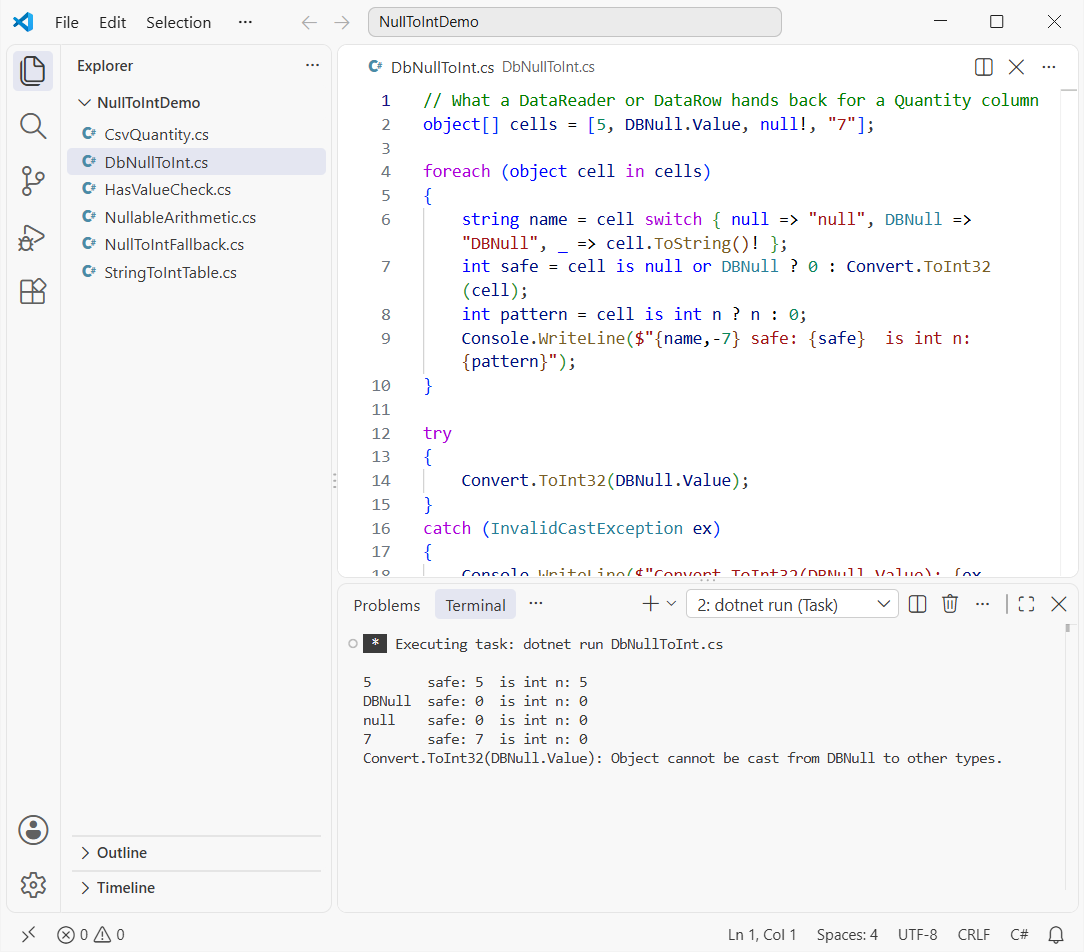Open the Explorer view in activity bar
This screenshot has width=1084, height=952.
click(32, 71)
